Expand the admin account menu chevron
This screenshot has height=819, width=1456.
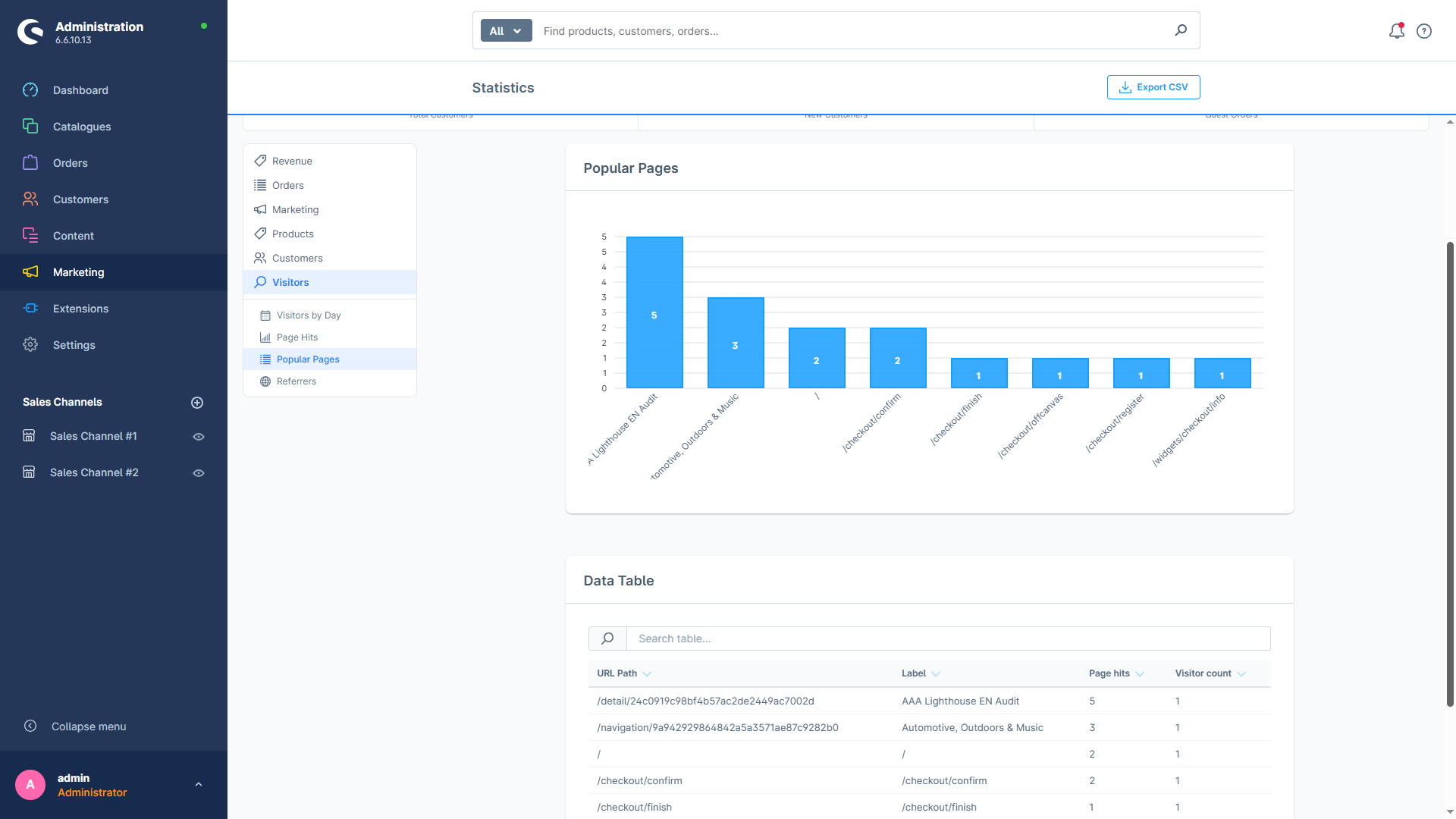pyautogui.click(x=199, y=784)
